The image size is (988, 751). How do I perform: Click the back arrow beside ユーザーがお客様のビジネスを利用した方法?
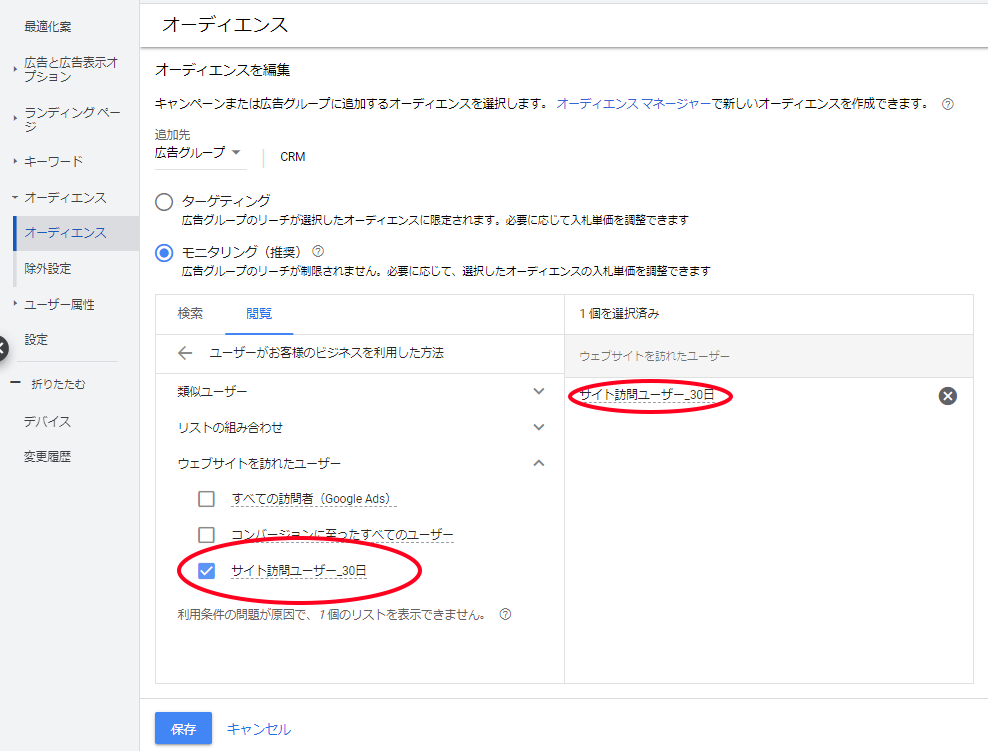pos(185,353)
